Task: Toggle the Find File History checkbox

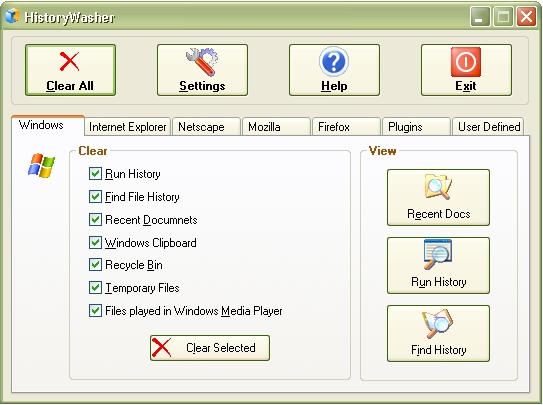Action: [95, 197]
